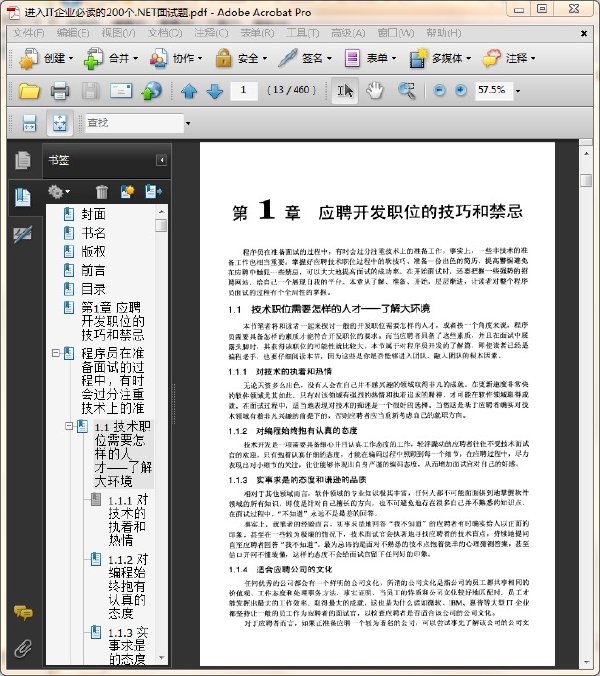This screenshot has height=676, width=600.
Task: Select the 封面 bookmark
Action: click(x=93, y=214)
